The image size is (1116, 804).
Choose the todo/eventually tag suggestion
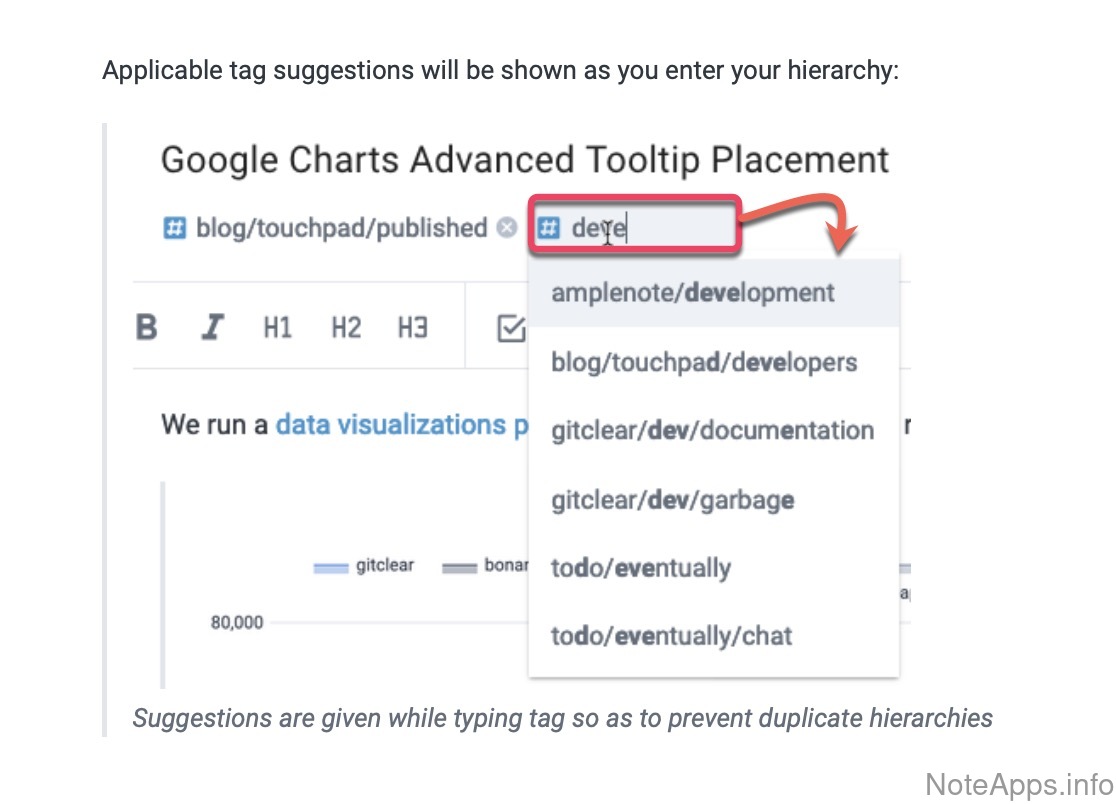click(641, 568)
